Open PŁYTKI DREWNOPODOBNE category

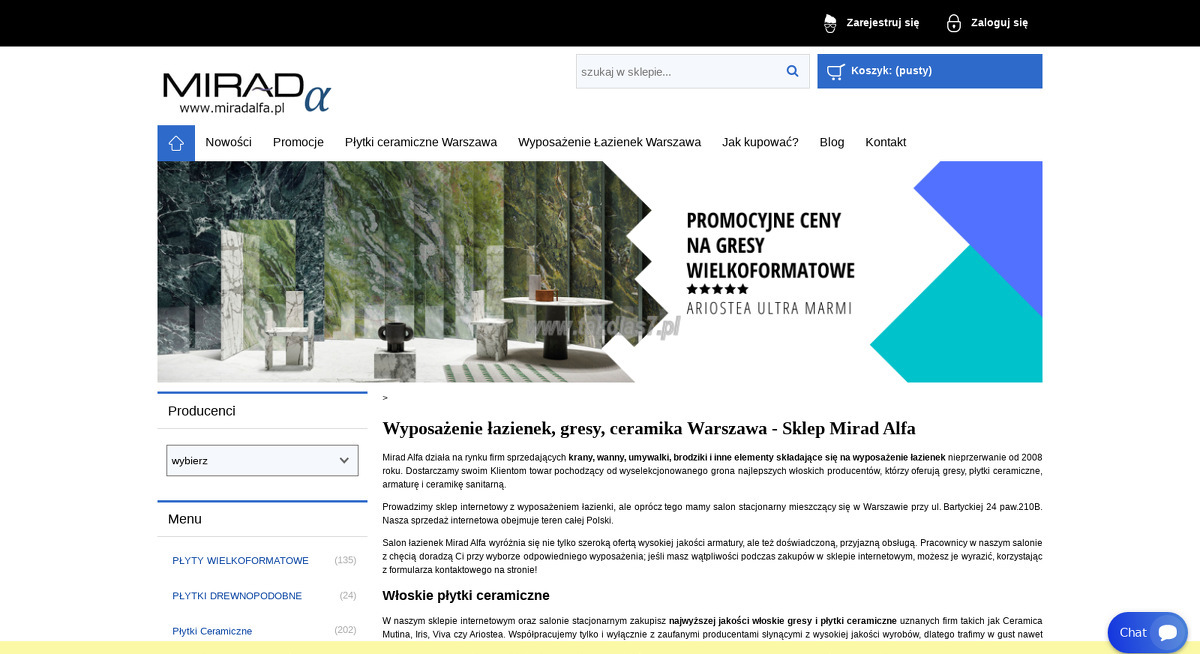tap(237, 596)
